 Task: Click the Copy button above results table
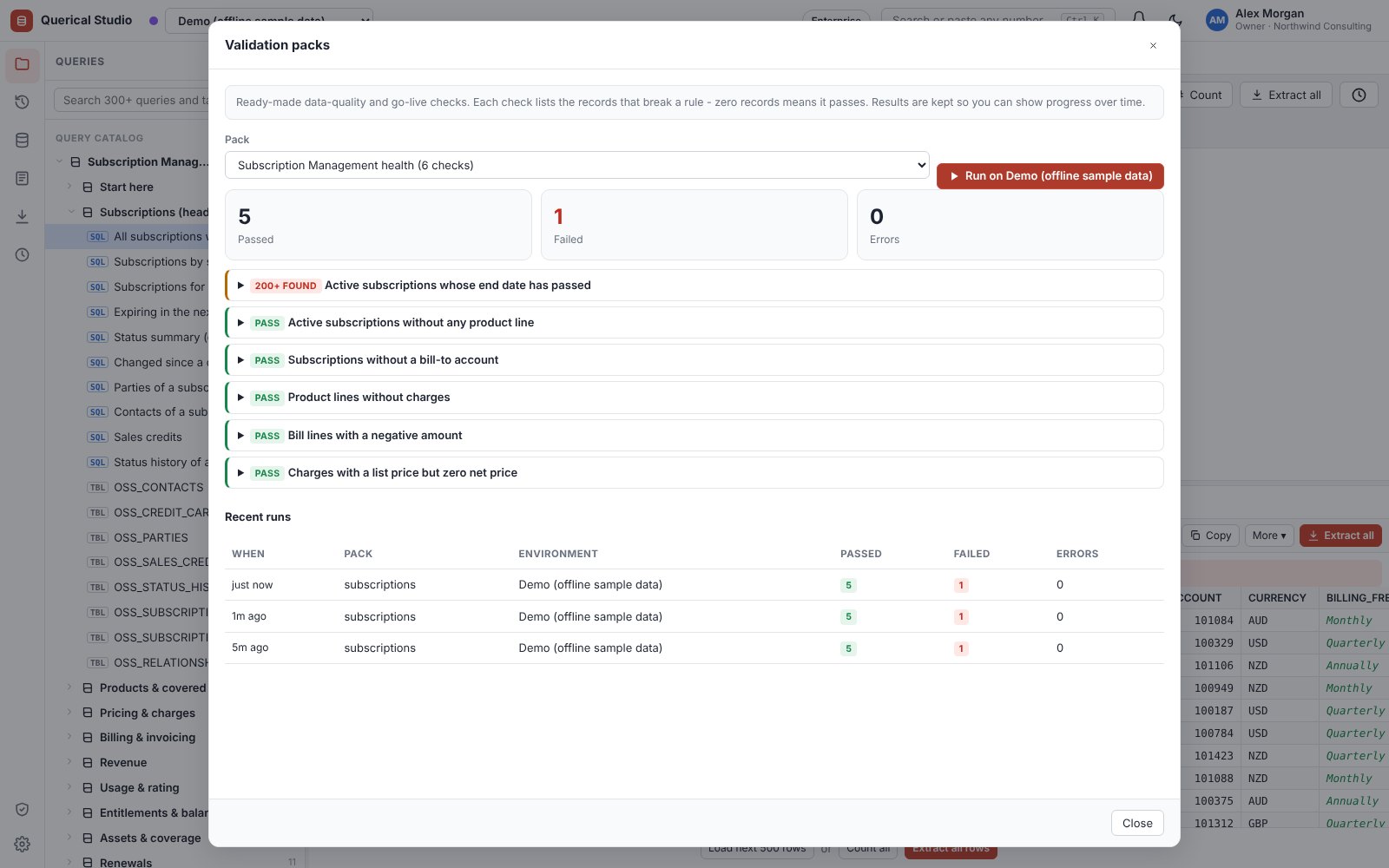pyautogui.click(x=1211, y=536)
